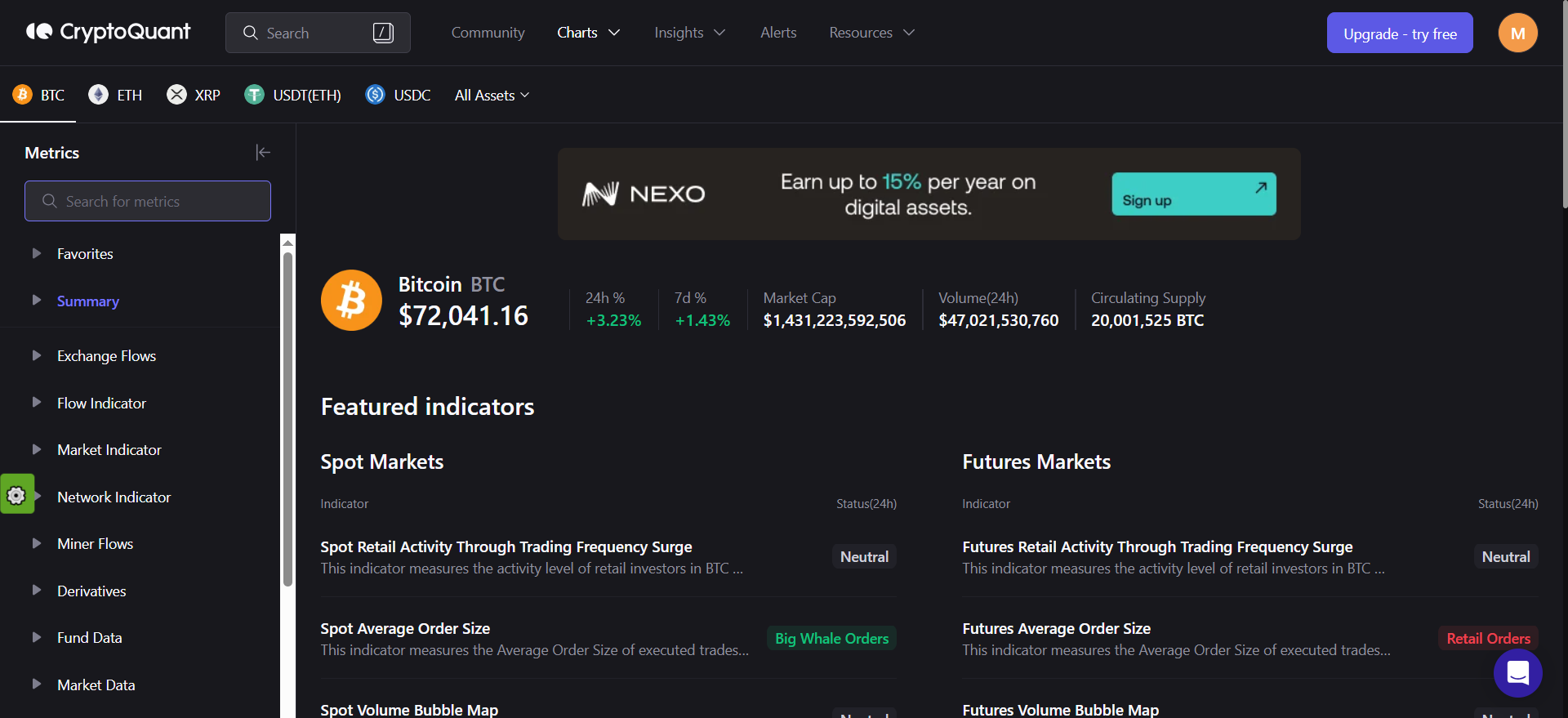
Task: Select the BTC coin icon
Action: 22,95
